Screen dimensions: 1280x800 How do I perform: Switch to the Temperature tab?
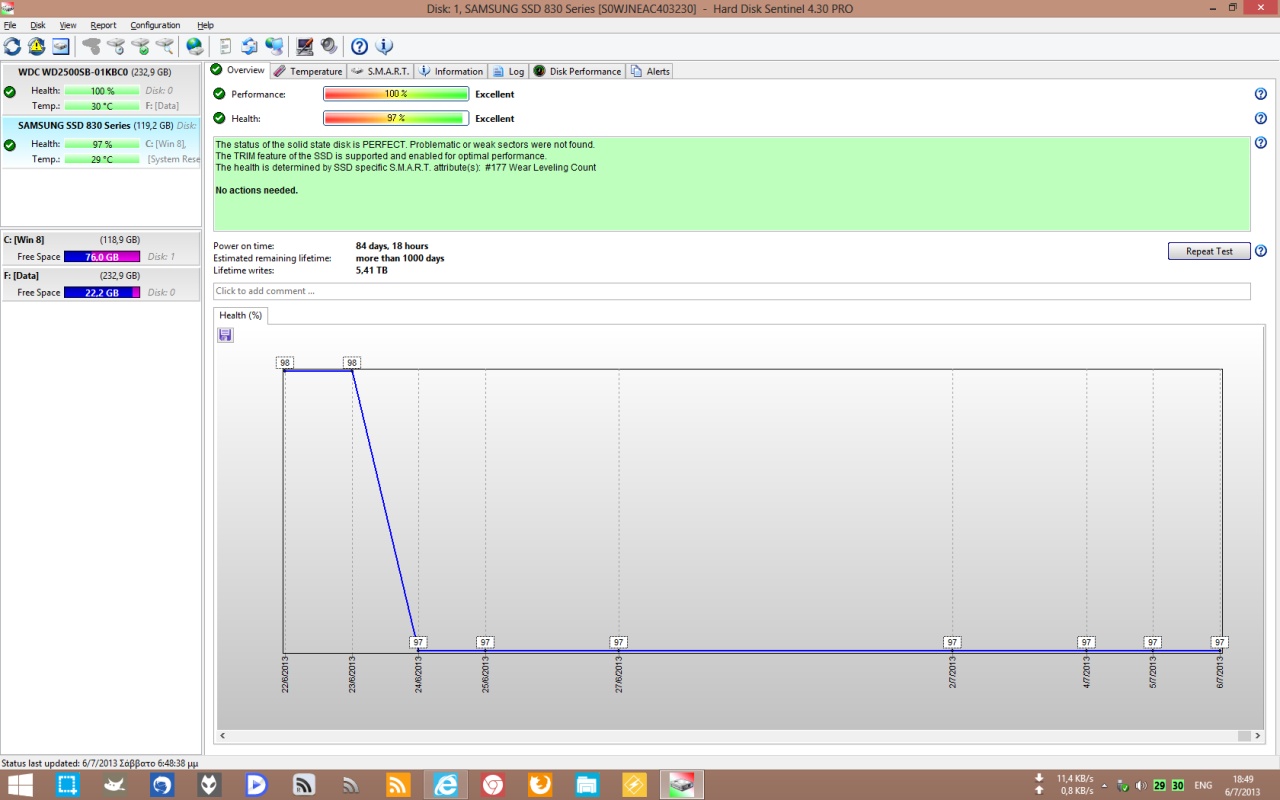[308, 71]
